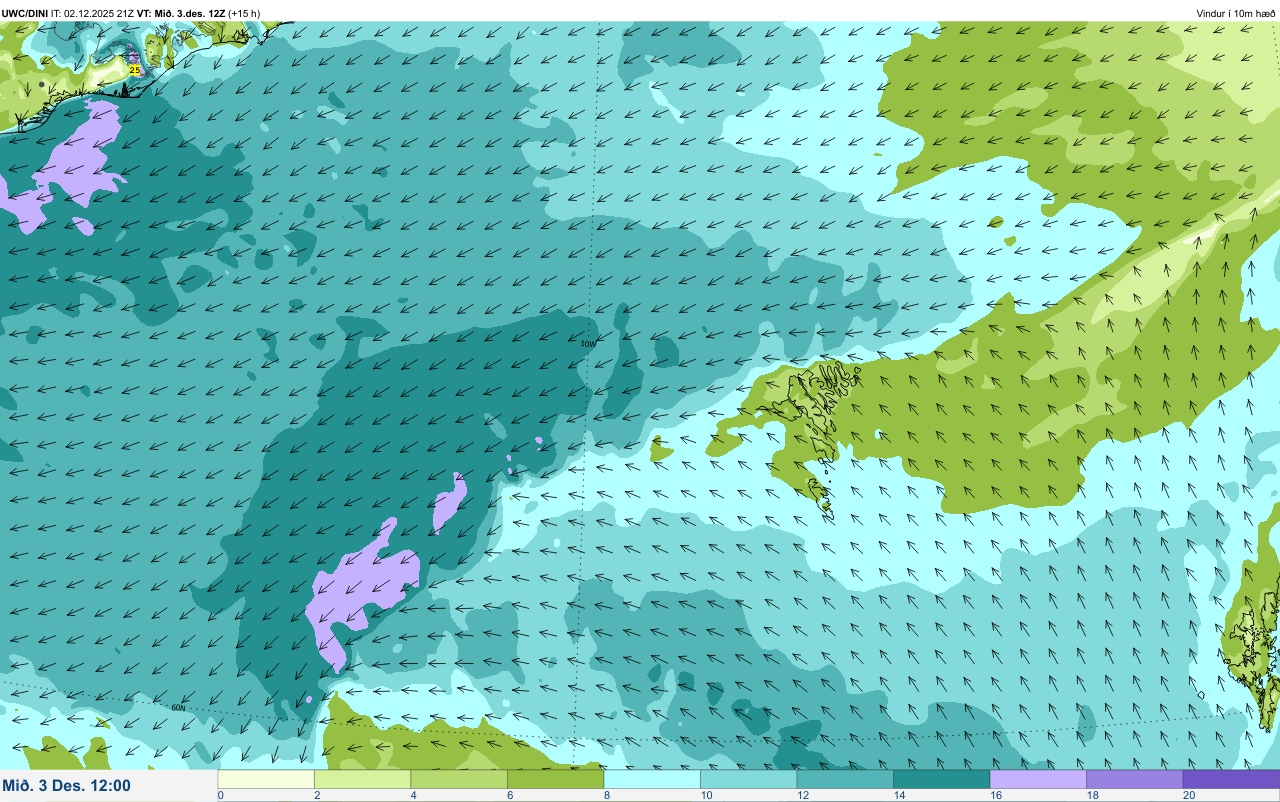Click the yellow '25' wind value marker
Viewport: 1280px width, 802px height.
click(x=135, y=70)
